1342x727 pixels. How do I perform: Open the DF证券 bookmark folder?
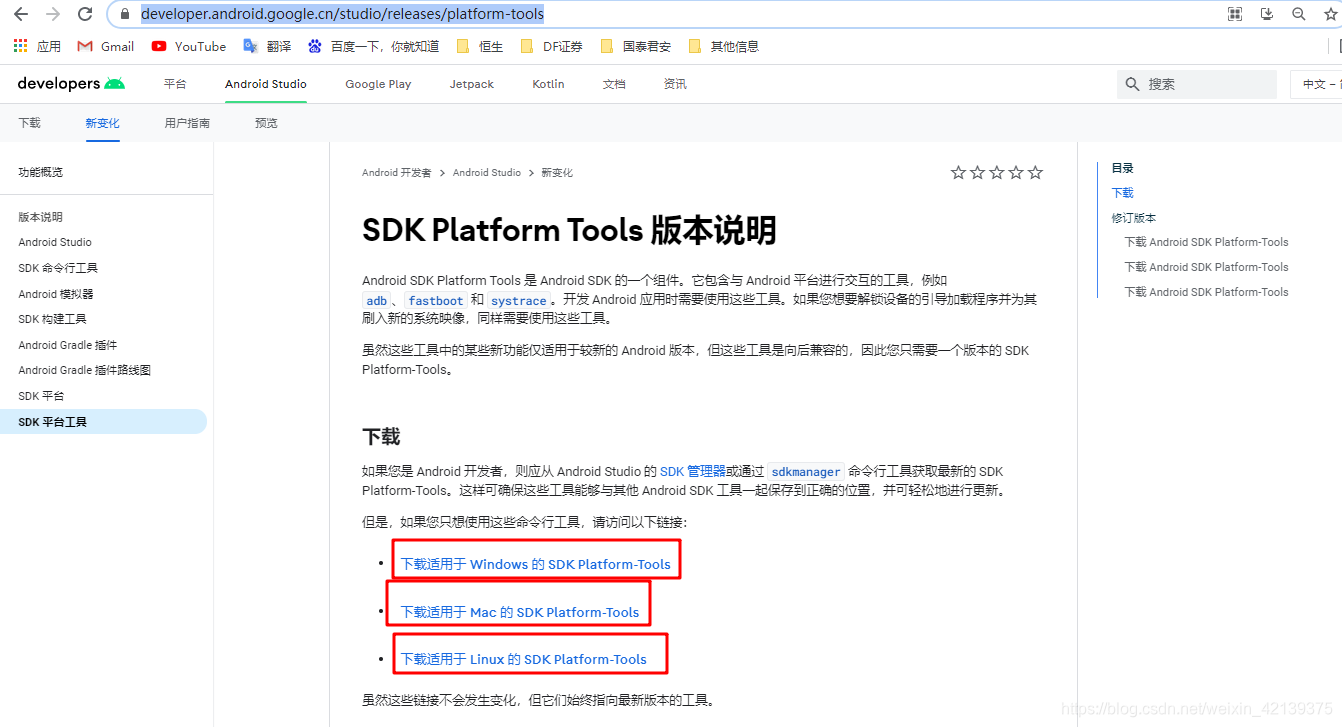552,46
